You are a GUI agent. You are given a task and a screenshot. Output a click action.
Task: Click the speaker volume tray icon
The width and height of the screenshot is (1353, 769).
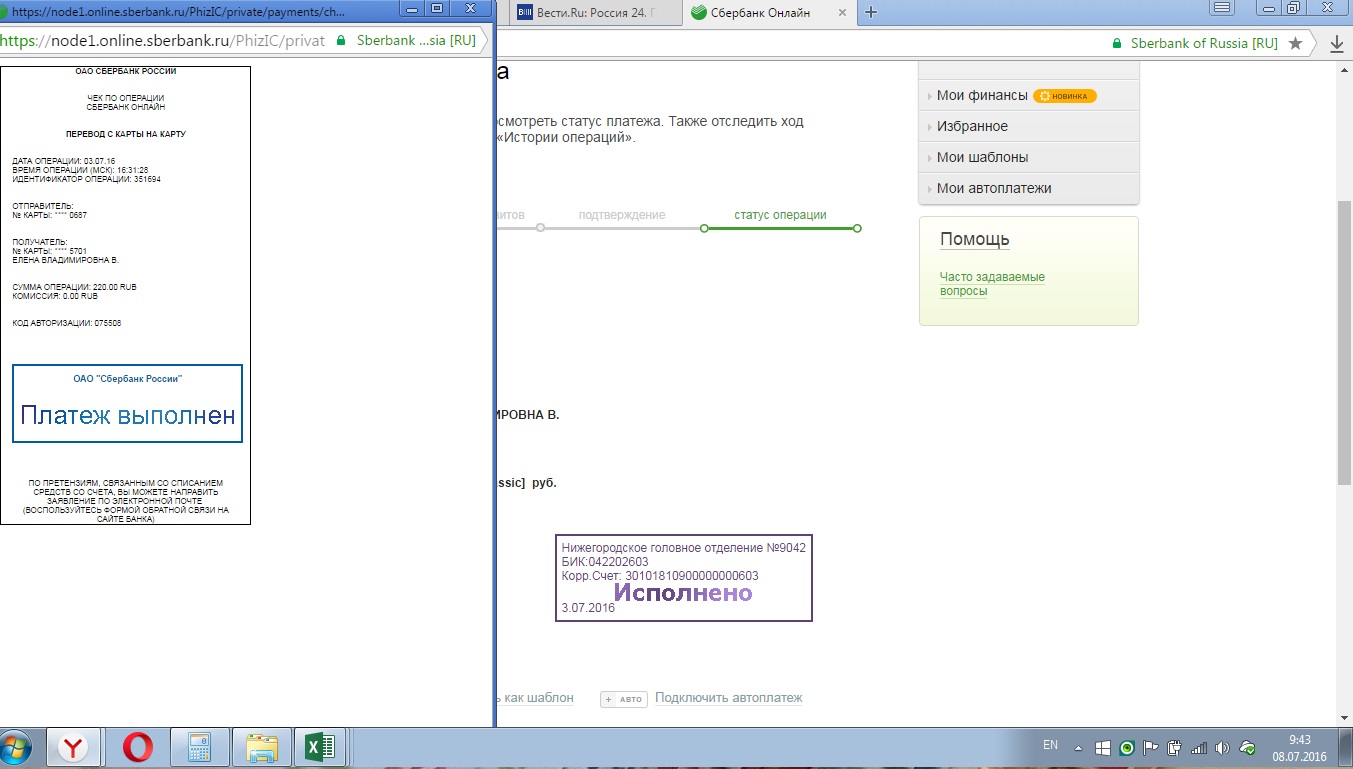(1222, 748)
